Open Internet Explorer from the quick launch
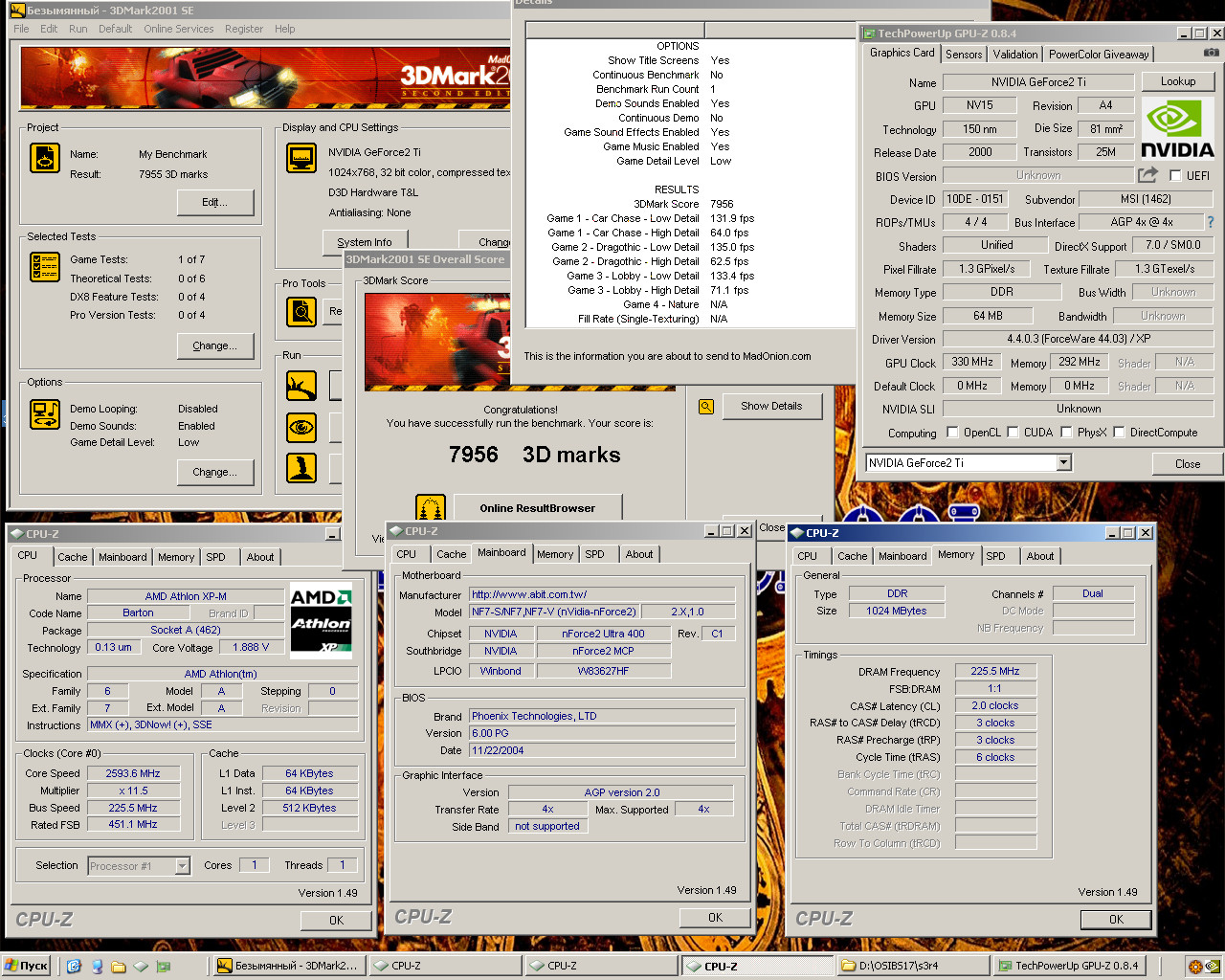The height and width of the screenshot is (980, 1225). coord(74,966)
